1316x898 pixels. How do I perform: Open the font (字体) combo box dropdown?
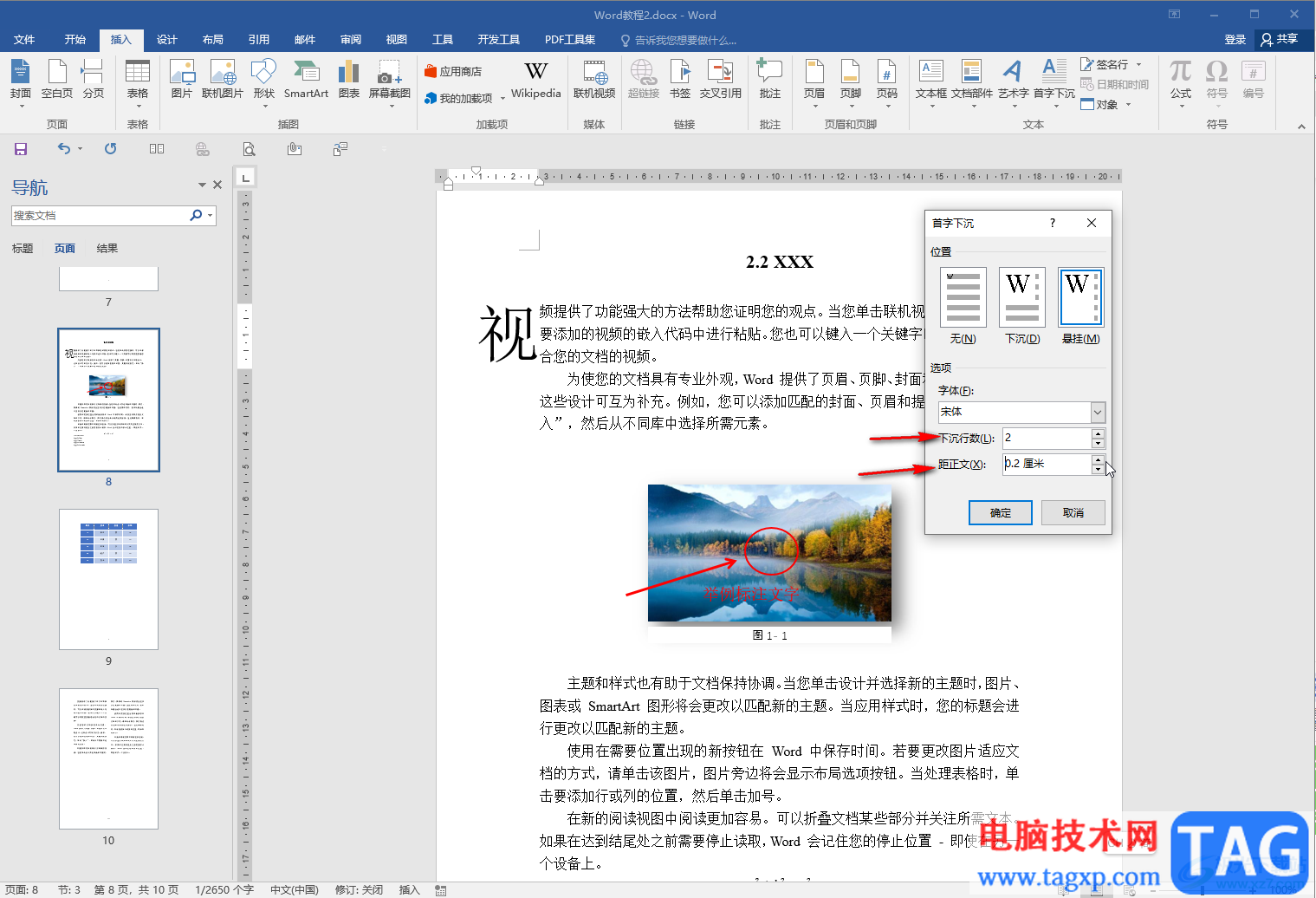coord(1098,412)
